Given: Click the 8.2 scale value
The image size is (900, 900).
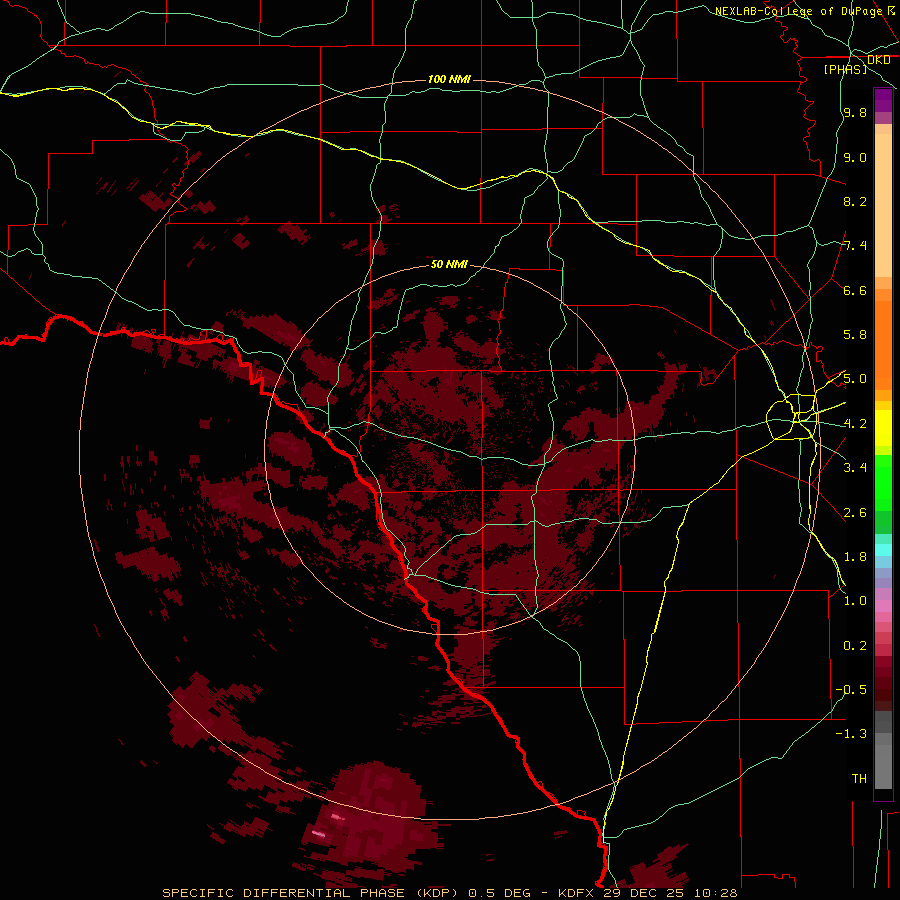Looking at the screenshot, I should 855,201.
